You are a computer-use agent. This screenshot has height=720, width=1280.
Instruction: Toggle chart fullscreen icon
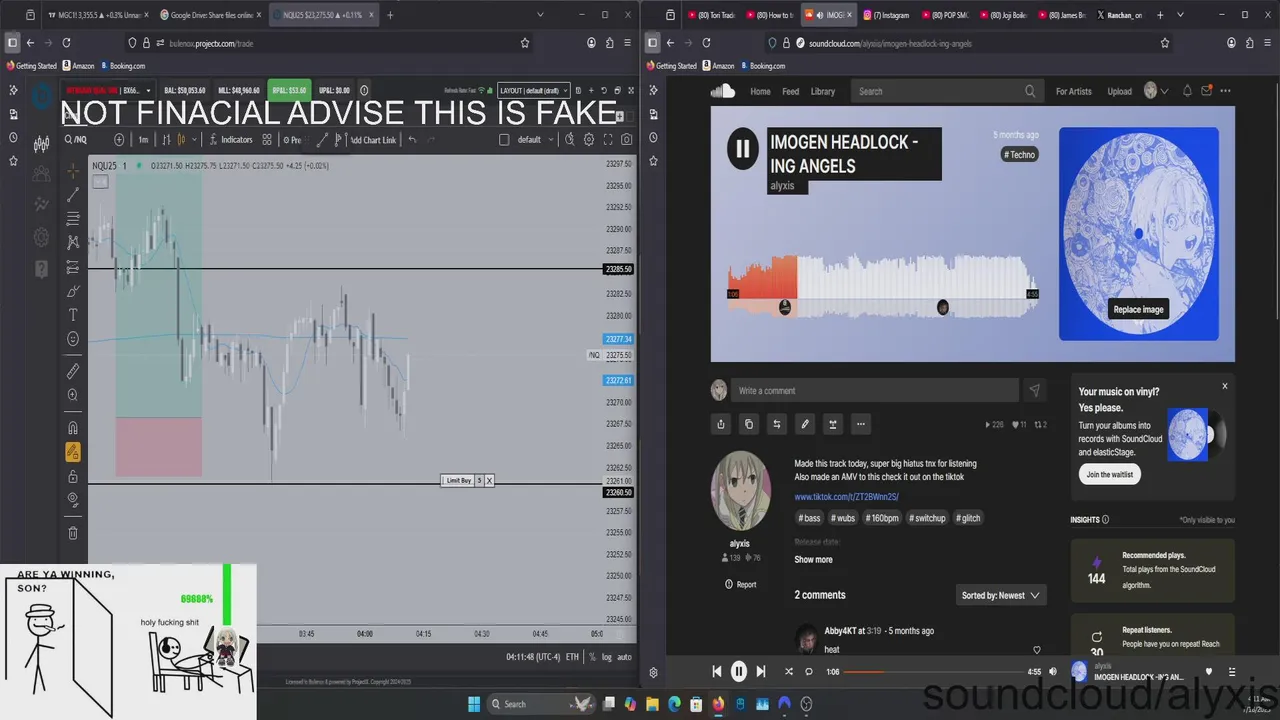(x=606, y=139)
